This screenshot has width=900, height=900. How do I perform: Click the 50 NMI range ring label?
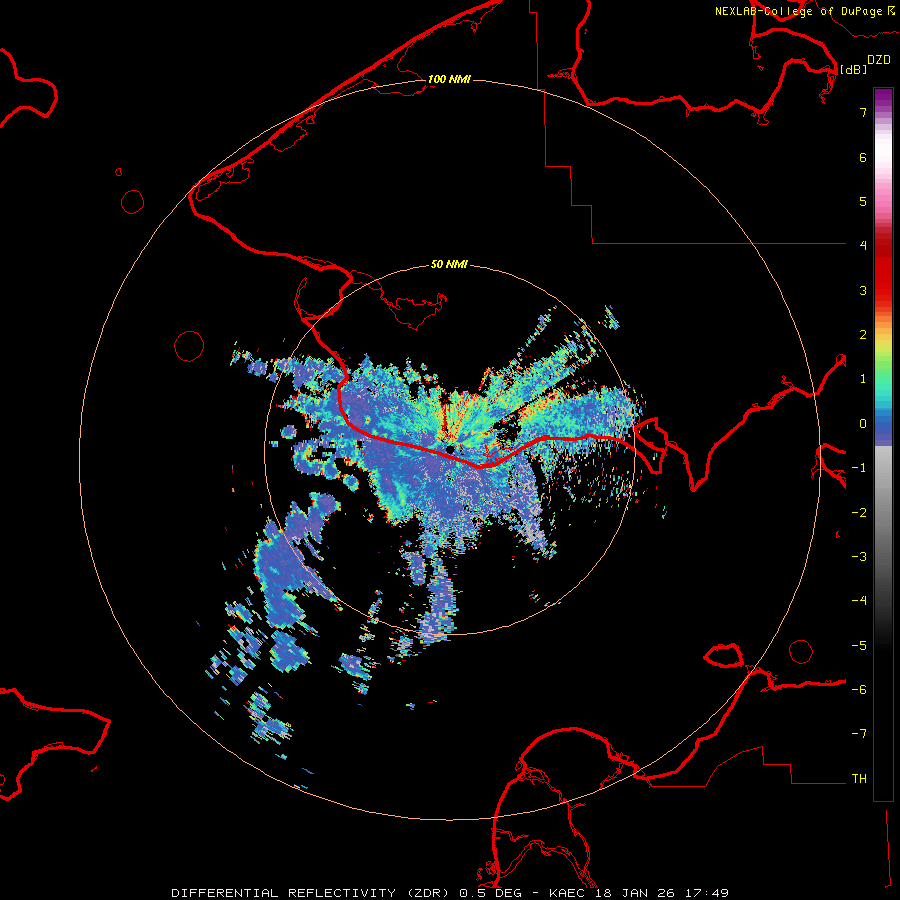click(449, 265)
